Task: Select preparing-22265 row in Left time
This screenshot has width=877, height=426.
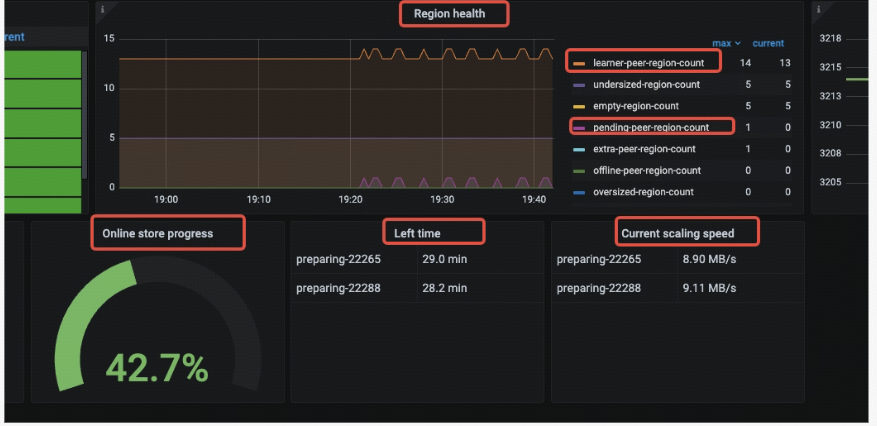Action: point(417,259)
